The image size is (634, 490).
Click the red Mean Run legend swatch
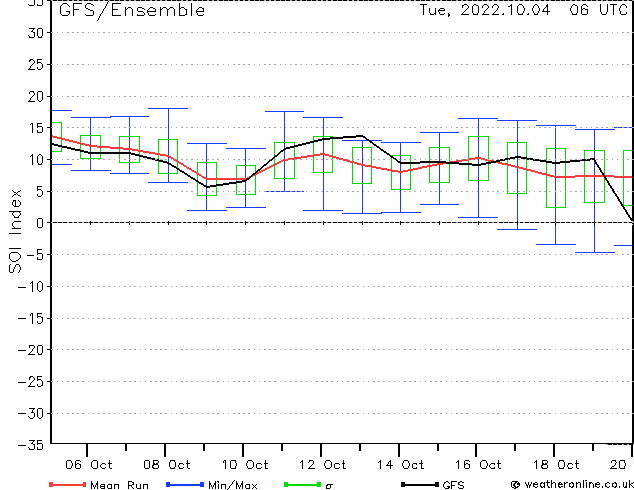click(67, 484)
